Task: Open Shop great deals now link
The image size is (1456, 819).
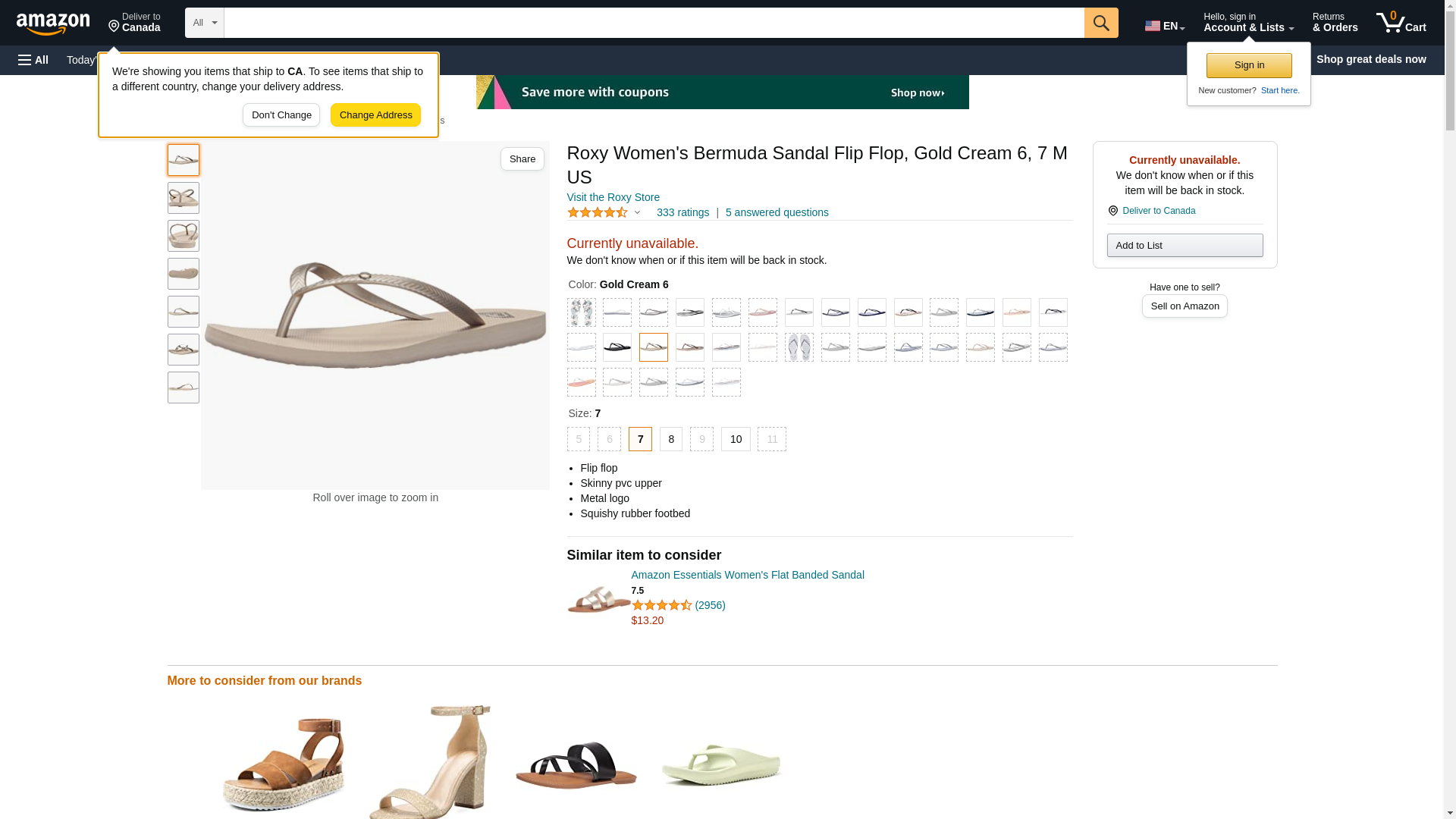Action: 1371,59
